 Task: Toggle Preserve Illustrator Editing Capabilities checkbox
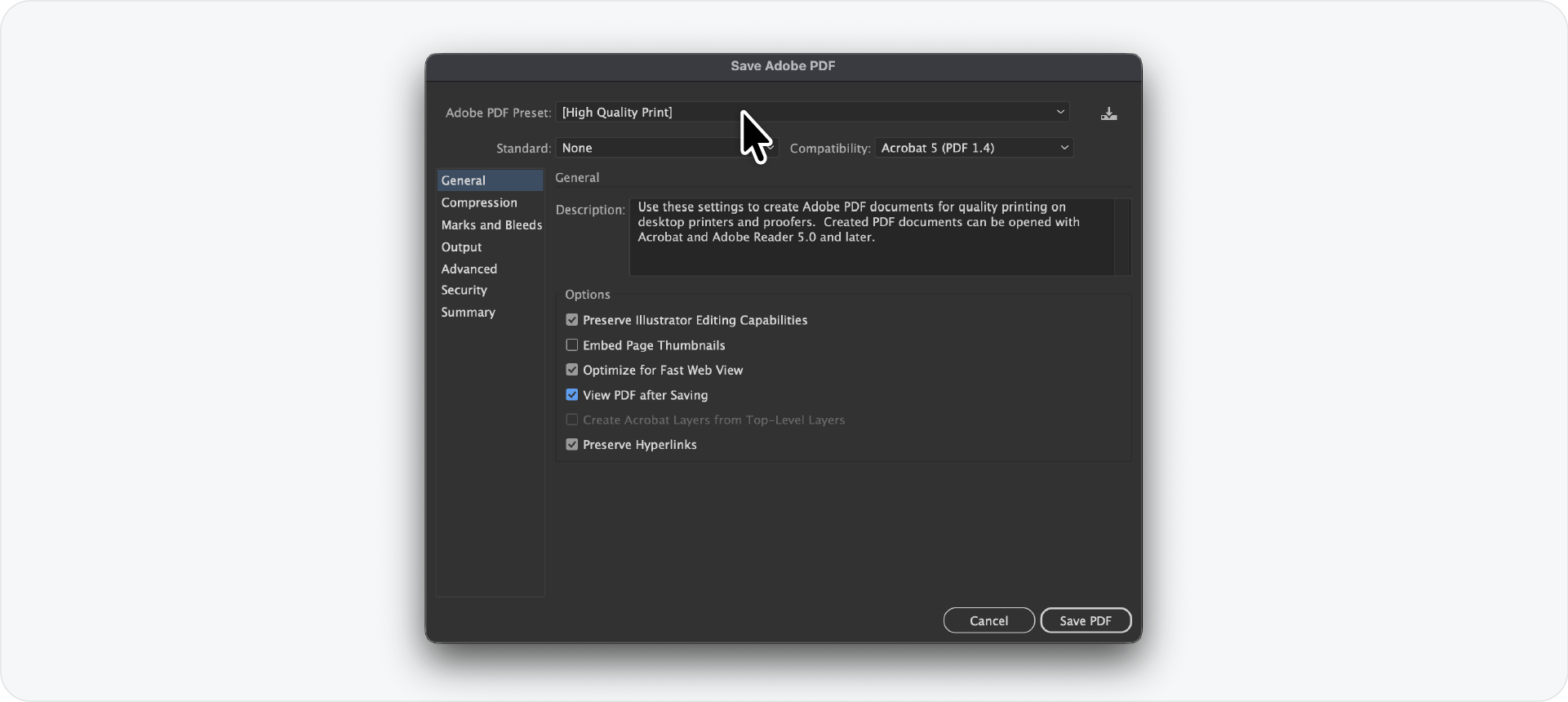point(572,320)
